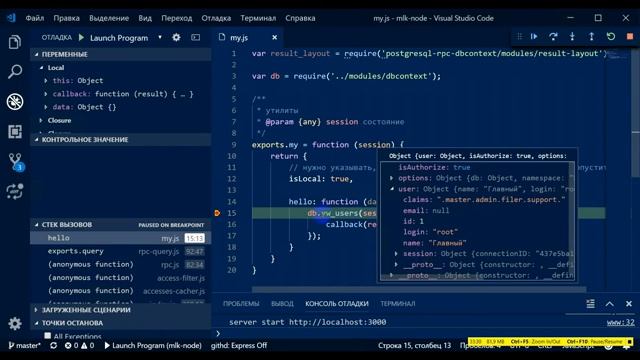Viewport: 640px width, 360px height.
Task: Open the Переход menu
Action: tap(176, 18)
